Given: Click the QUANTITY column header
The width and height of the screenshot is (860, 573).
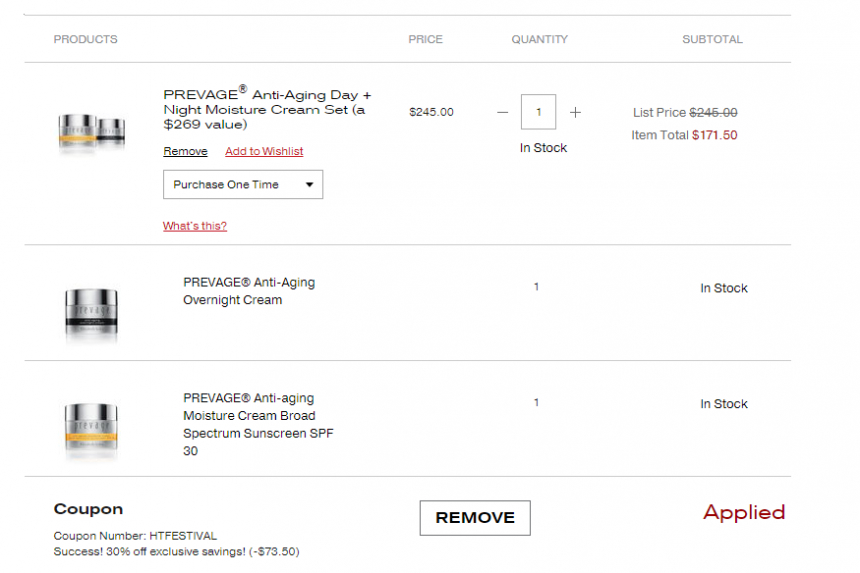Looking at the screenshot, I should [x=540, y=39].
